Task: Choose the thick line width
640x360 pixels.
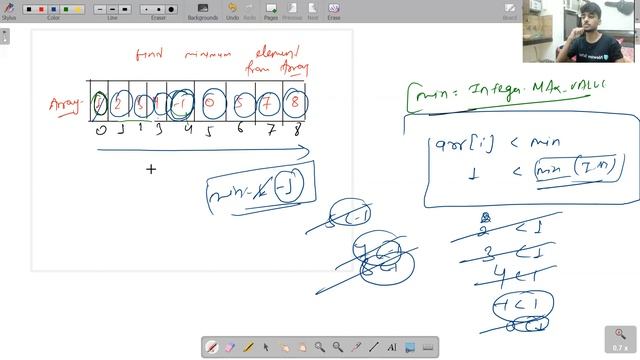Action: pos(124,9)
